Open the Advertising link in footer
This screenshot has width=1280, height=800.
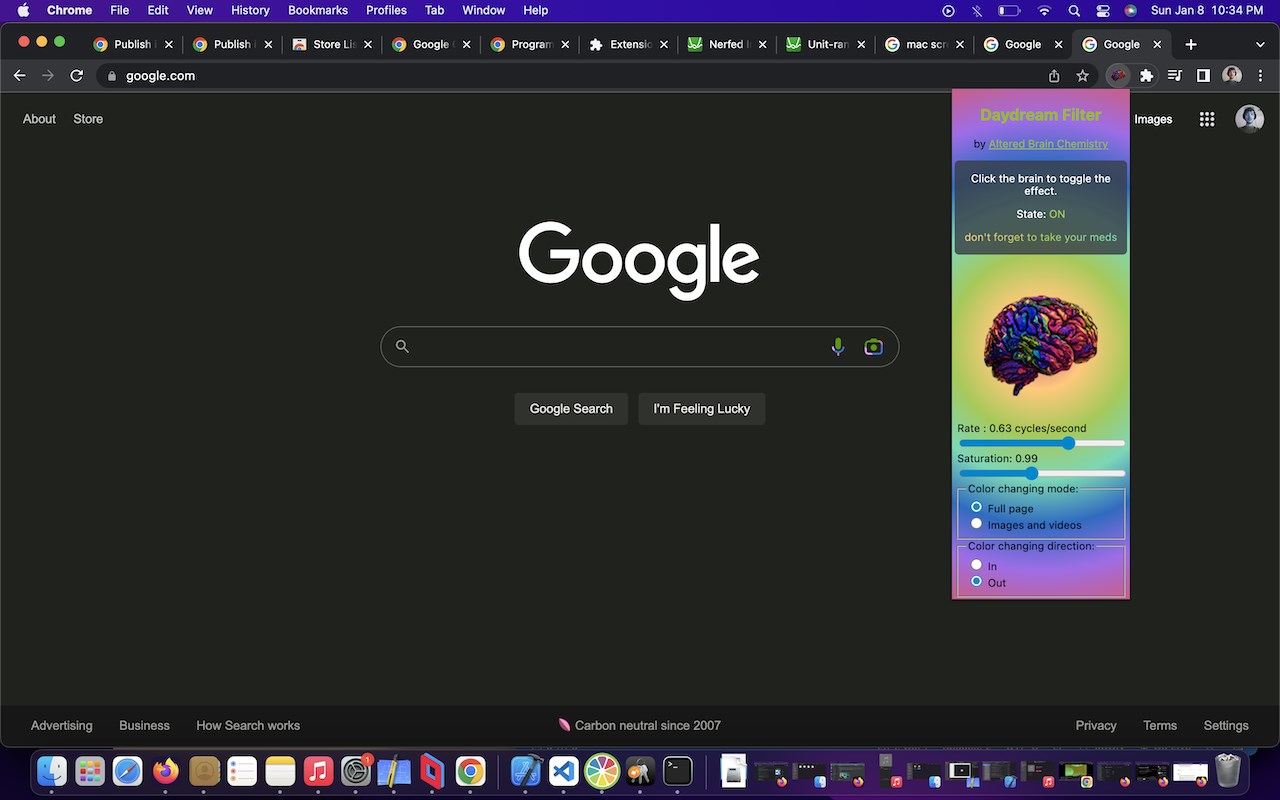tap(62, 726)
